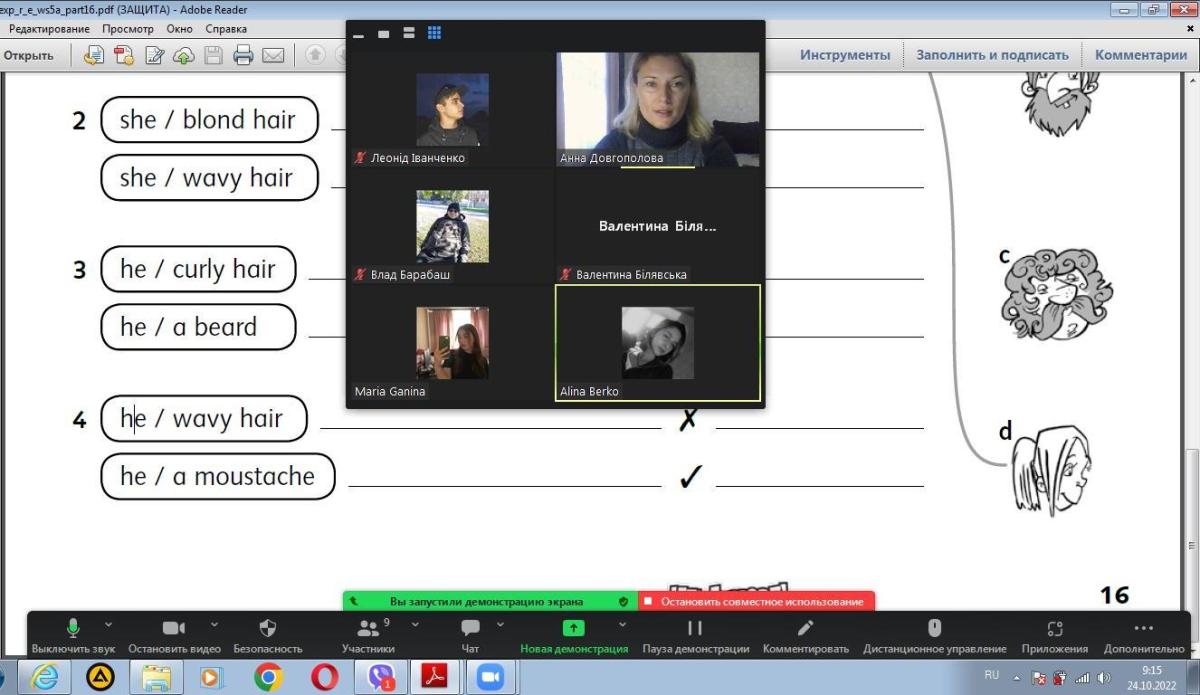Viewport: 1200px width, 695px height.
Task: Select Maria Ganina video tile
Action: (x=452, y=343)
